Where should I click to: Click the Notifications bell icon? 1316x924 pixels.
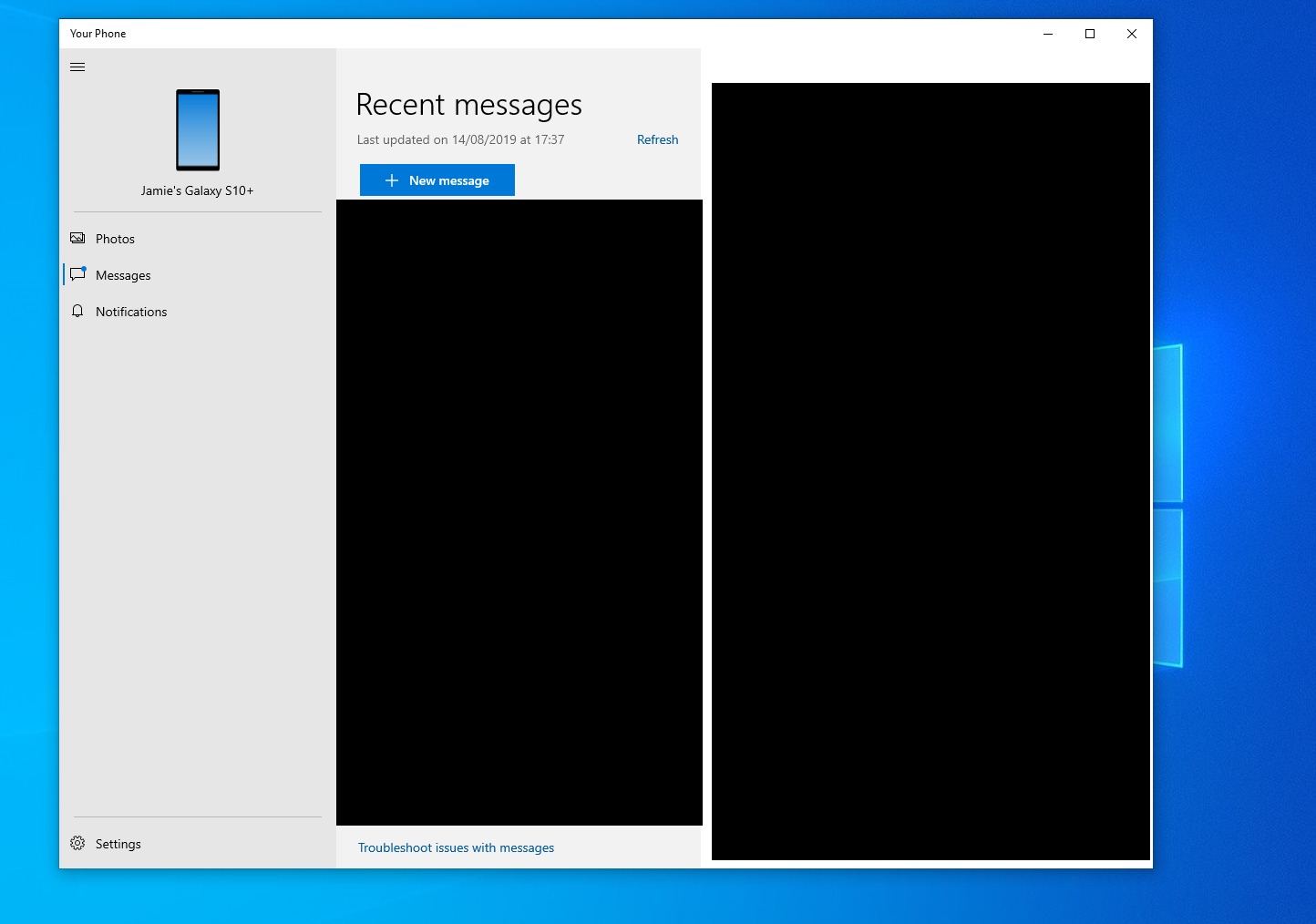77,312
